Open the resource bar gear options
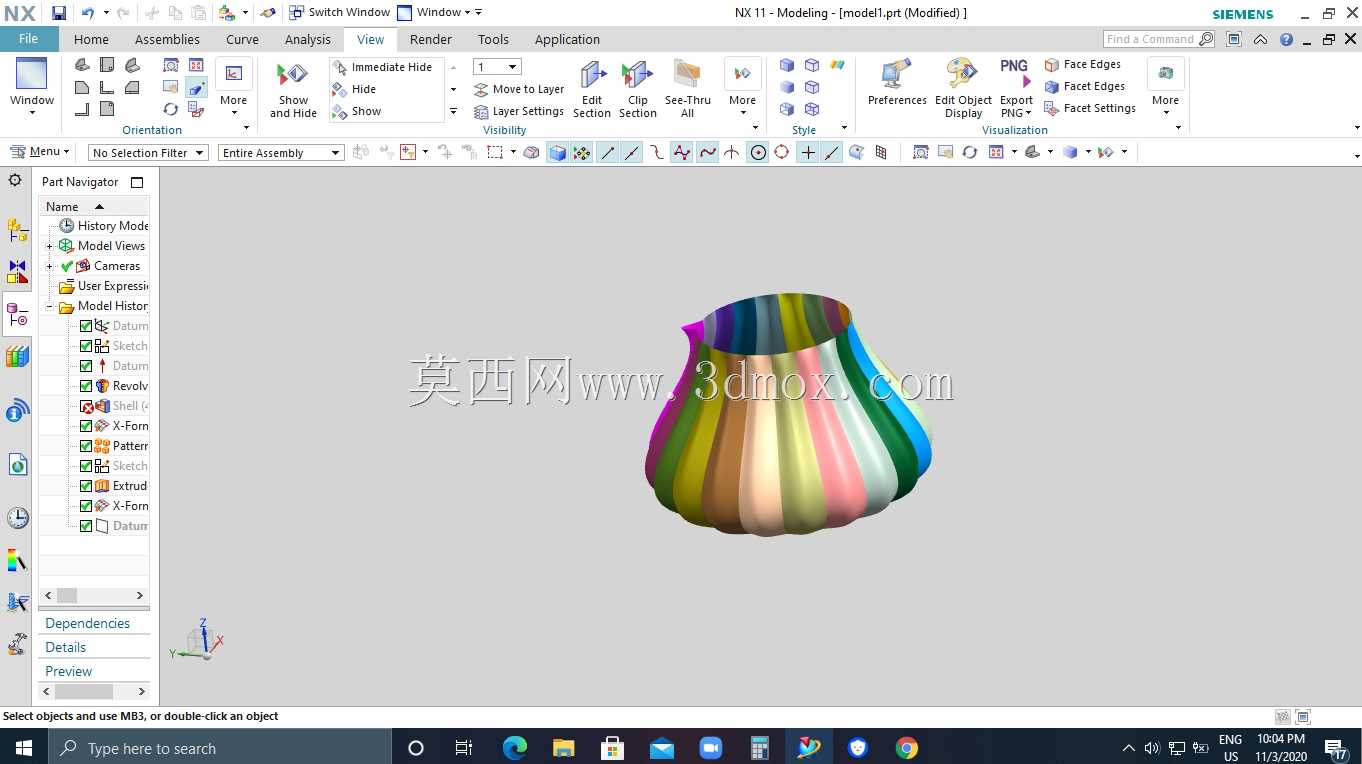This screenshot has width=1362, height=764. 15,180
